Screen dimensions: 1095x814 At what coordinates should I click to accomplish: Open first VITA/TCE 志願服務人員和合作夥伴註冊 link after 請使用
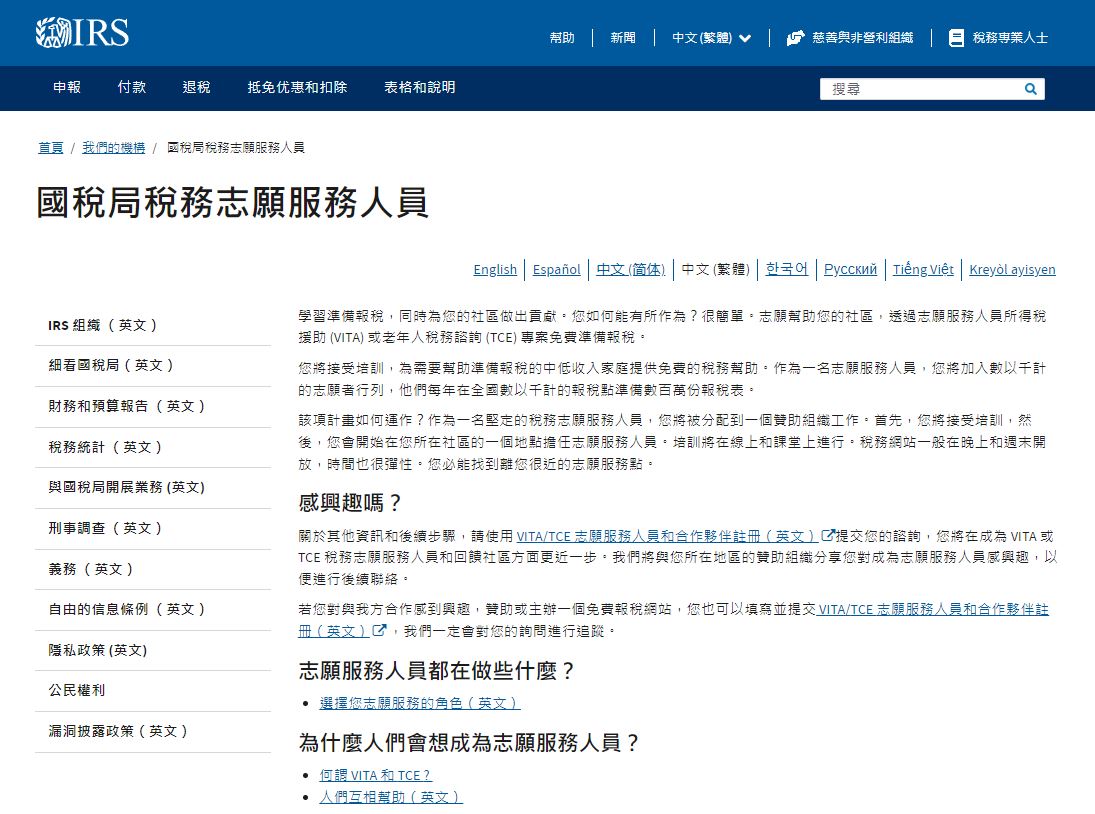point(668,536)
